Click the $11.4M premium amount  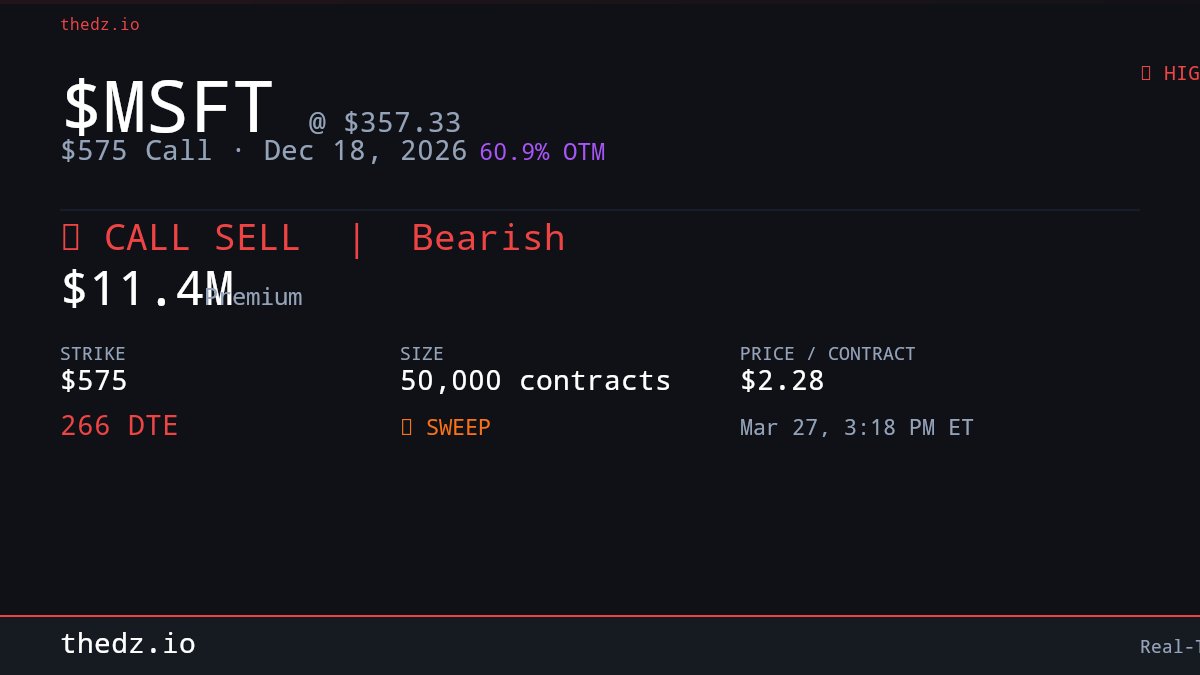point(147,288)
